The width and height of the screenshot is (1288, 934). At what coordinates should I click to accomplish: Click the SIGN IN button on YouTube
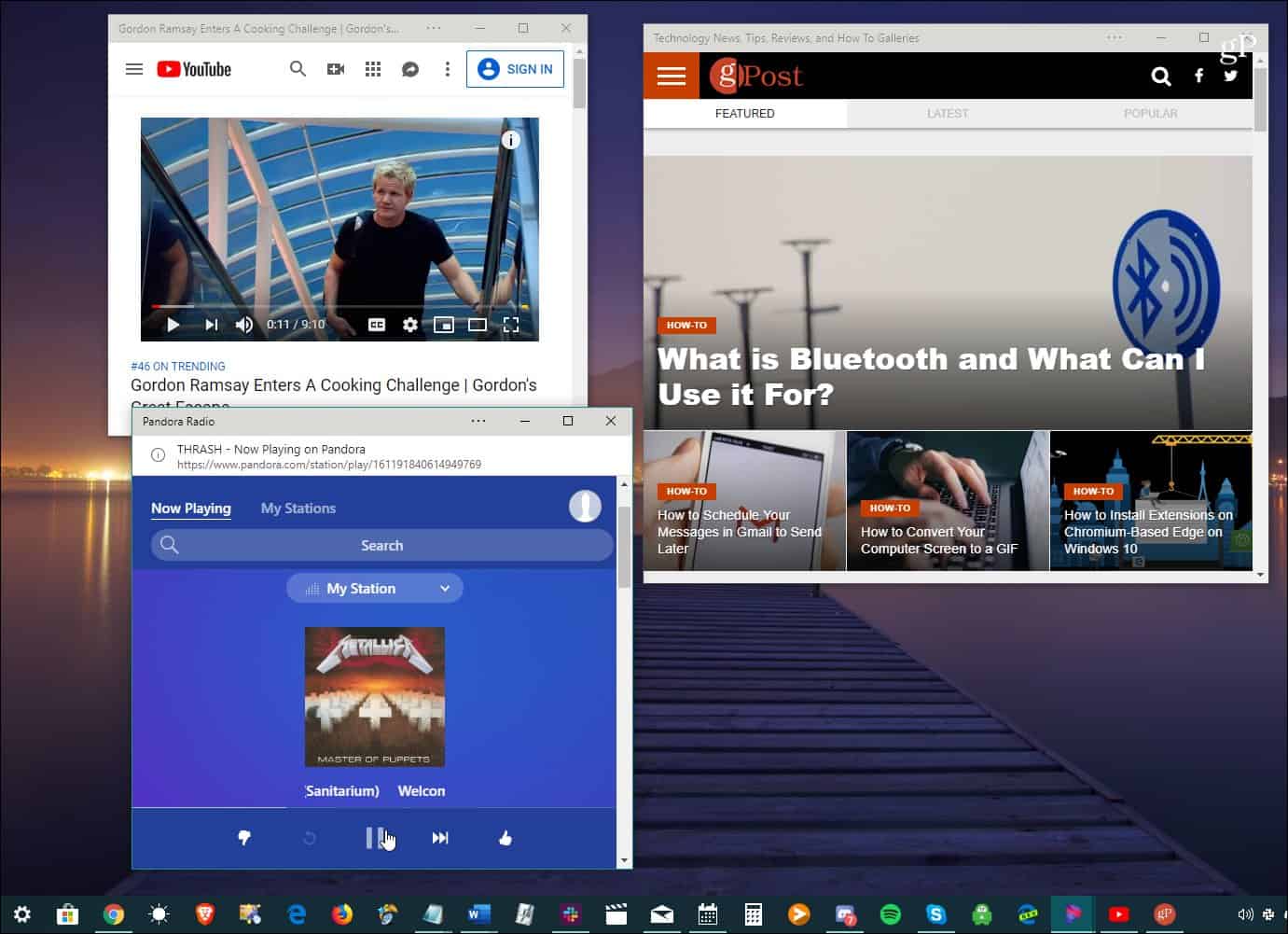click(515, 69)
